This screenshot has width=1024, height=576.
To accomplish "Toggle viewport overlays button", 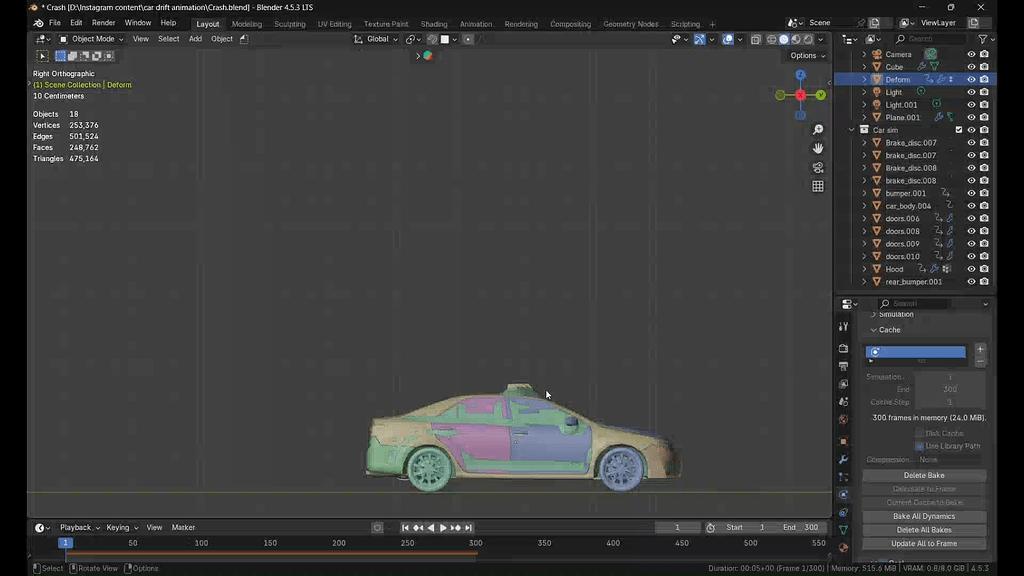I will [x=728, y=39].
